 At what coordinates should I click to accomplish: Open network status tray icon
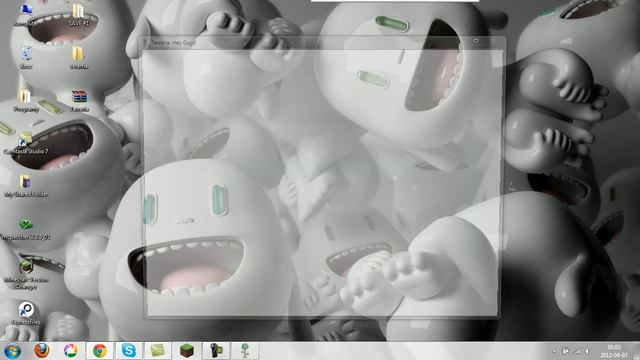pyautogui.click(x=577, y=351)
